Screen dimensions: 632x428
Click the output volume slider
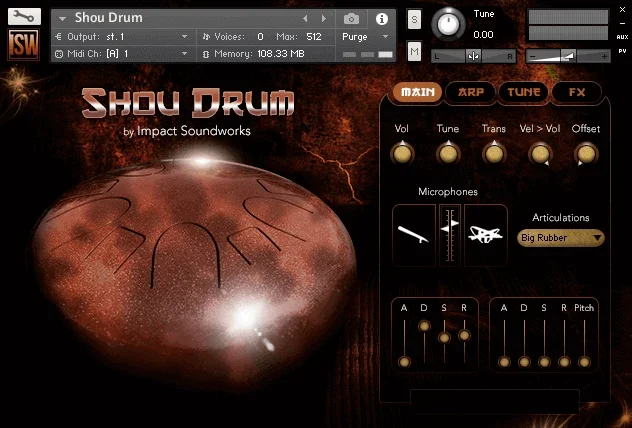(x=568, y=56)
